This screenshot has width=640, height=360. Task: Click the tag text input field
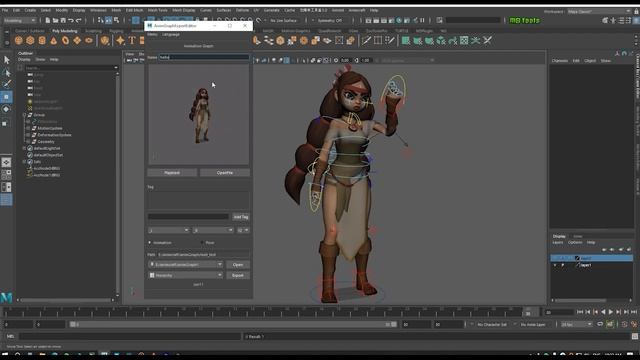pyautogui.click(x=188, y=217)
